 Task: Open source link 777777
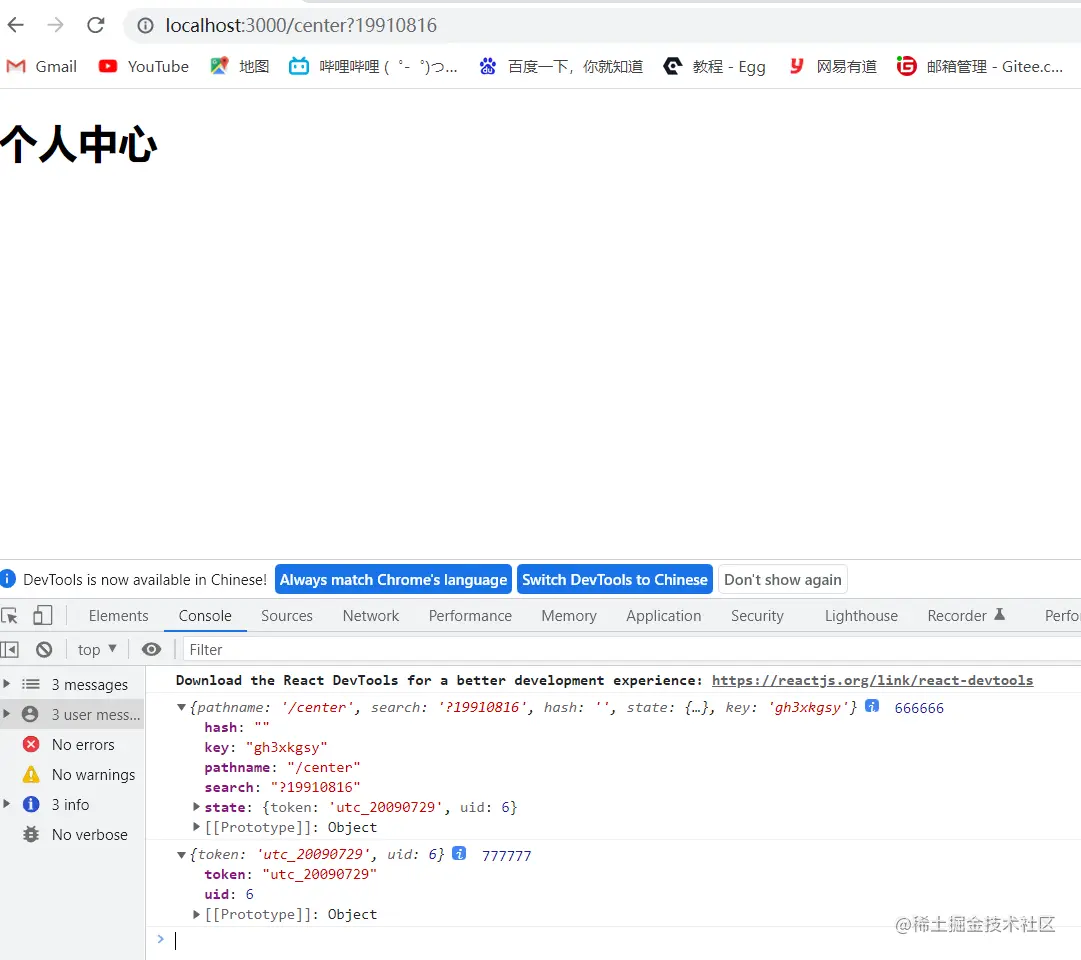click(506, 855)
